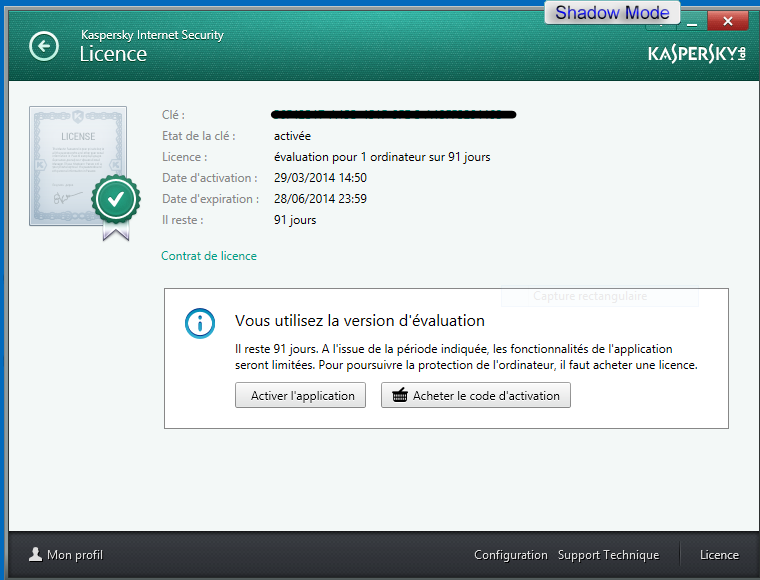Open Configuration in the bottom bar
This screenshot has height=580, width=760.
[x=511, y=555]
